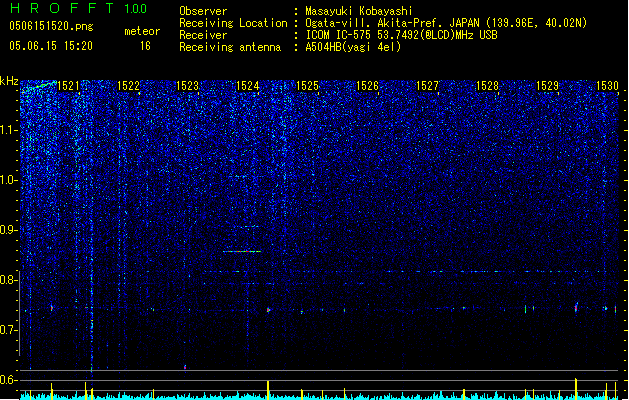The height and width of the screenshot is (400, 629).
Task: Click the Receiver ICOM IC-575 value
Action: [x=402, y=35]
